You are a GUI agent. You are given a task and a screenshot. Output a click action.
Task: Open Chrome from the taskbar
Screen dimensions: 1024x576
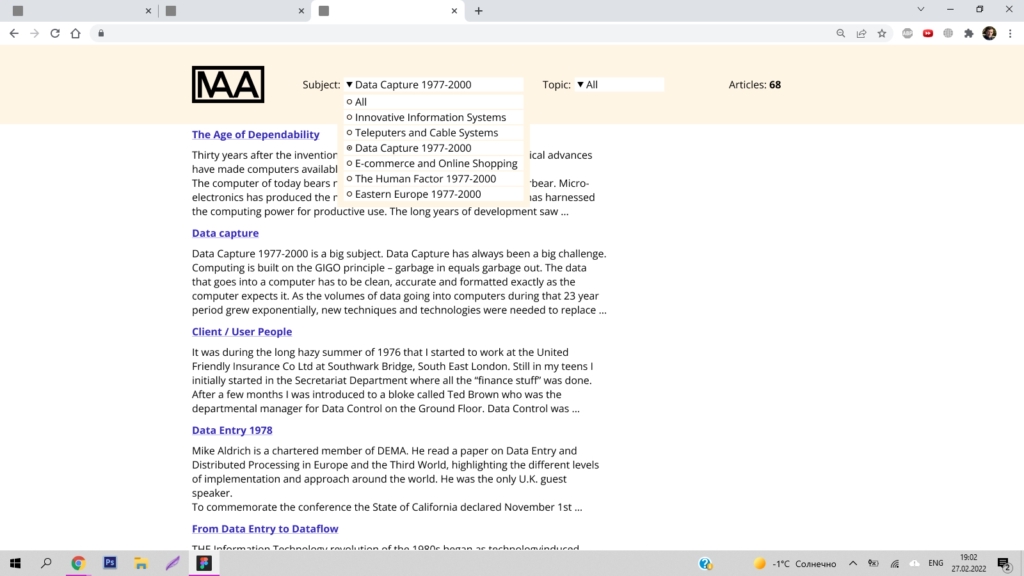click(78, 563)
